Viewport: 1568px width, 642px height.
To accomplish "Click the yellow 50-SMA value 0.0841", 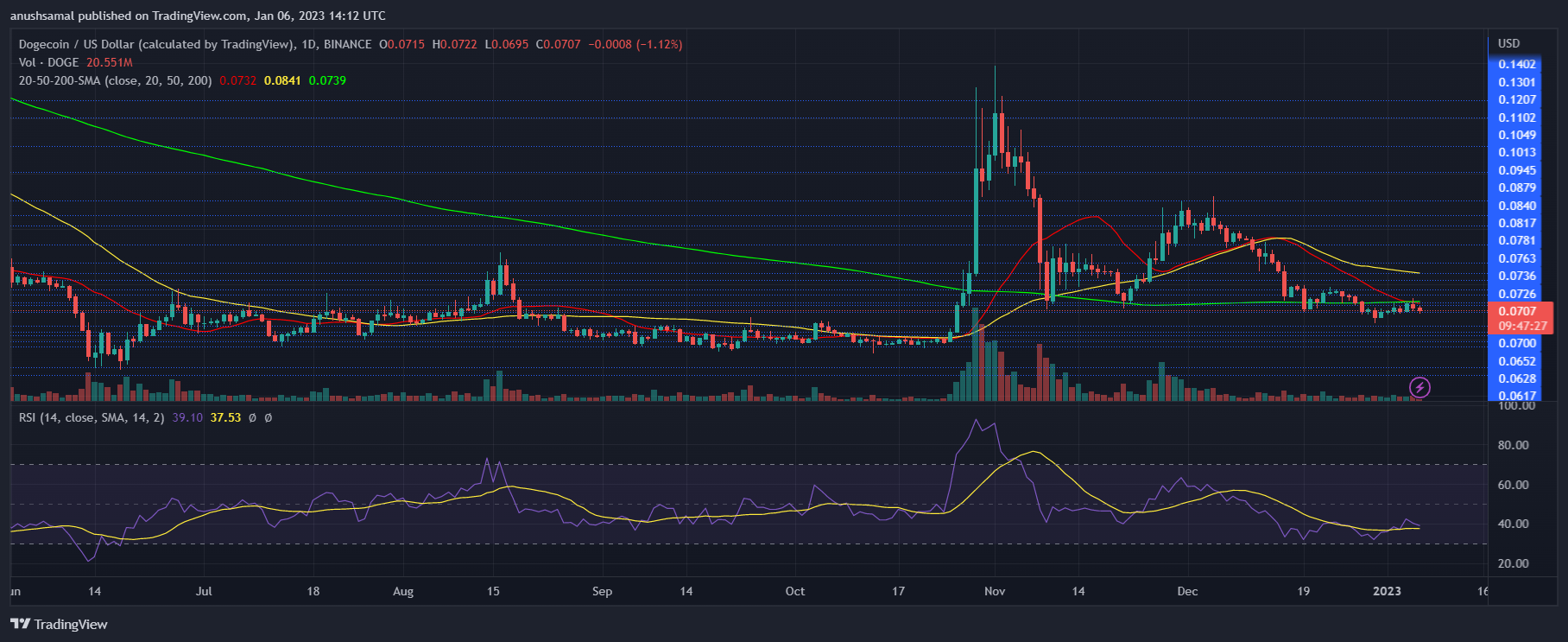I will (x=282, y=80).
